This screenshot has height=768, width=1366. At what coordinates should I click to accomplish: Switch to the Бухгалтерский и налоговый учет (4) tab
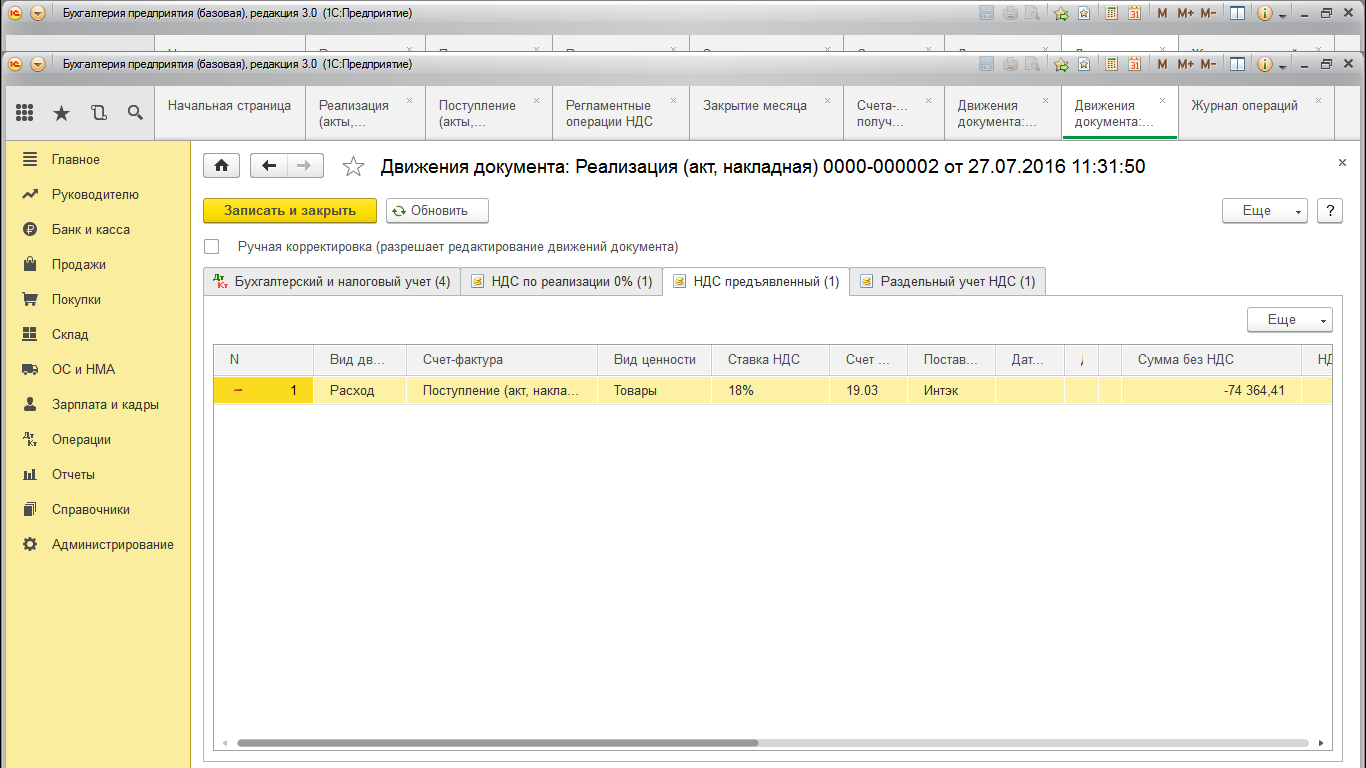pos(331,281)
